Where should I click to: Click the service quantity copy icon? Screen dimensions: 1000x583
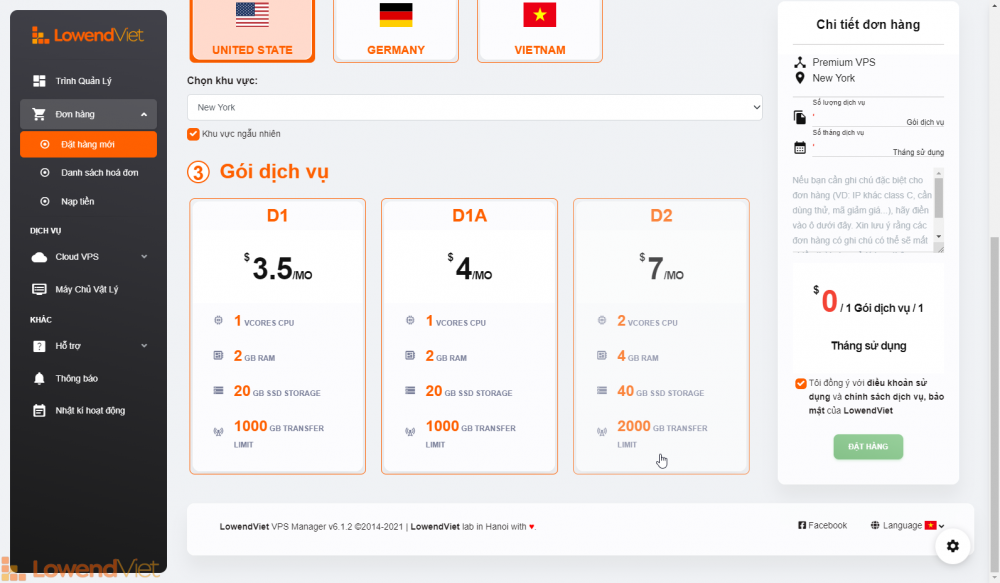(x=800, y=117)
